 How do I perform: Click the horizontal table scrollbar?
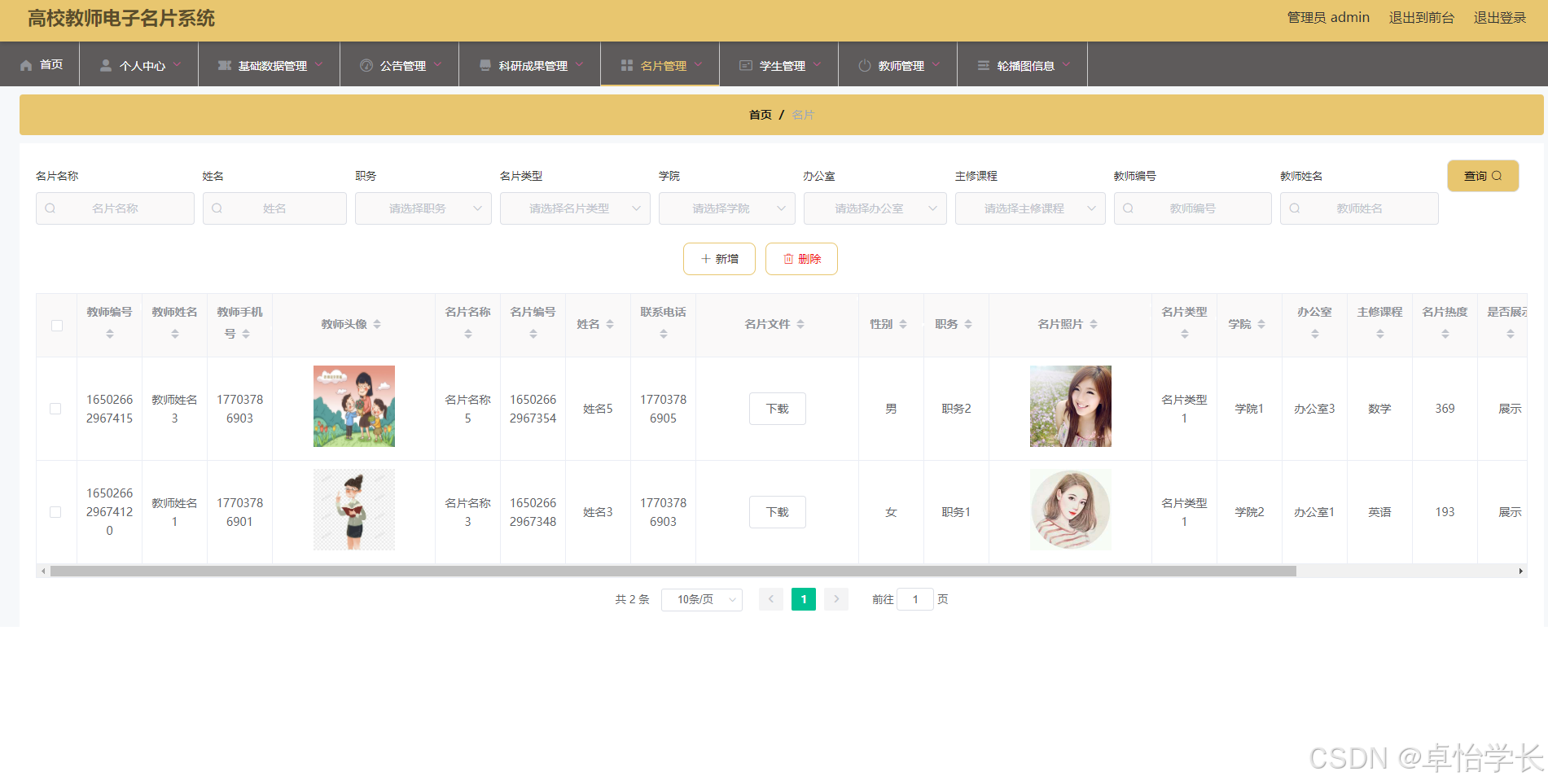(673, 572)
